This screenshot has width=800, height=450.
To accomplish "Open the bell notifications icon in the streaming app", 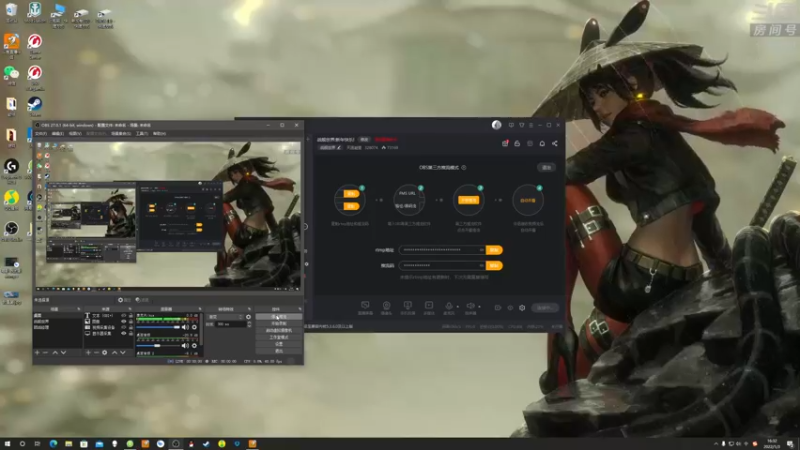I will 542,143.
